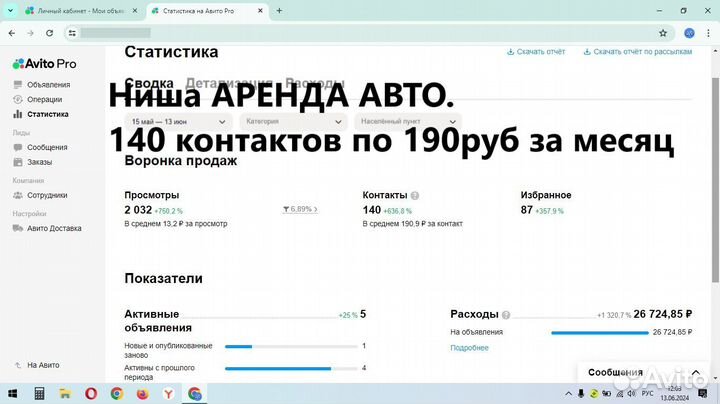Click Авито Доставка truck icon

coord(18,228)
